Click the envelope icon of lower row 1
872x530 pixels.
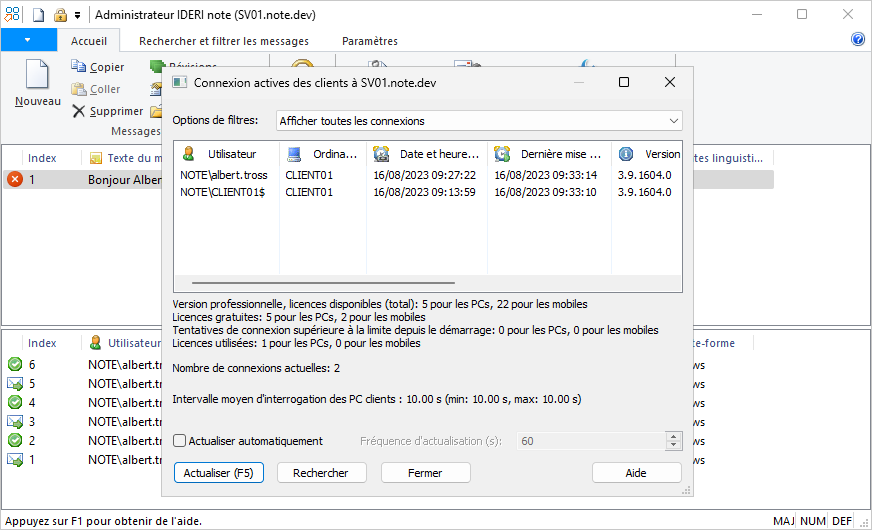pos(15,459)
